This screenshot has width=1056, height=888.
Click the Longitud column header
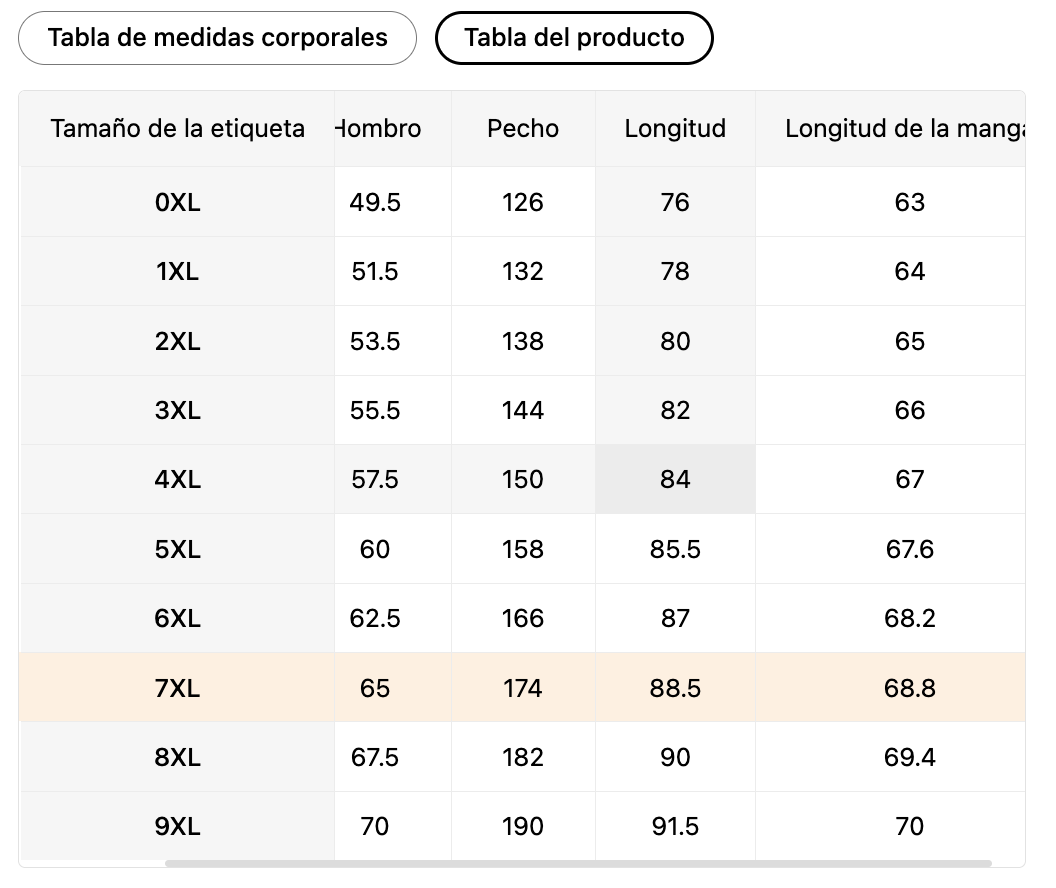pyautogui.click(x=675, y=129)
